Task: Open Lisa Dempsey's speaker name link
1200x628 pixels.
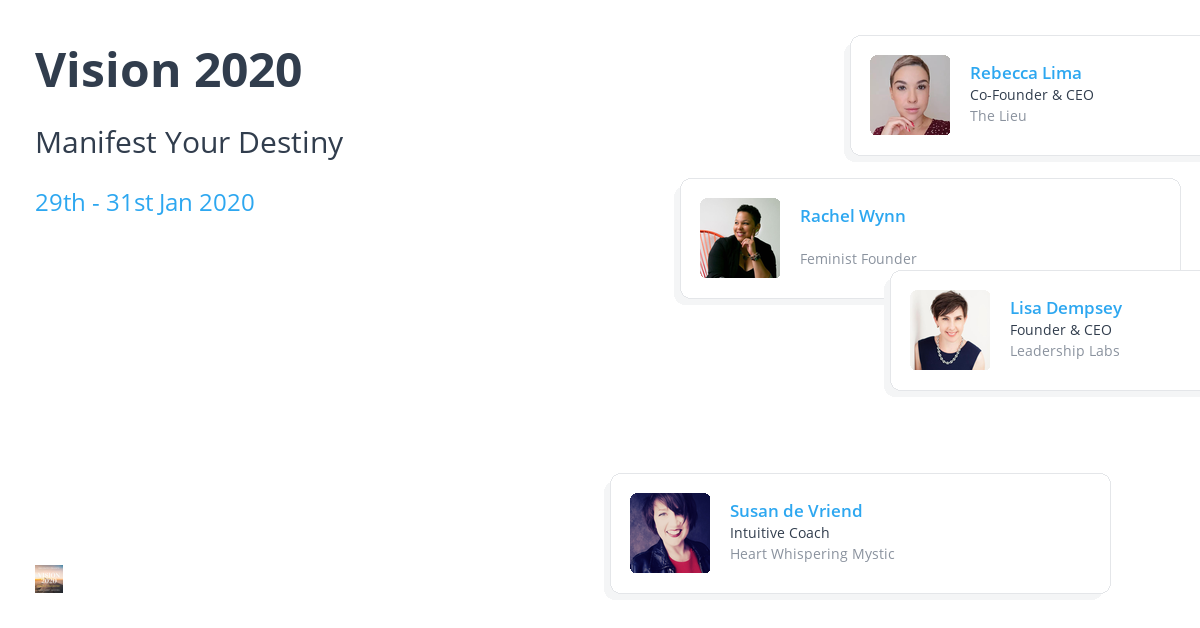Action: coord(1065,308)
